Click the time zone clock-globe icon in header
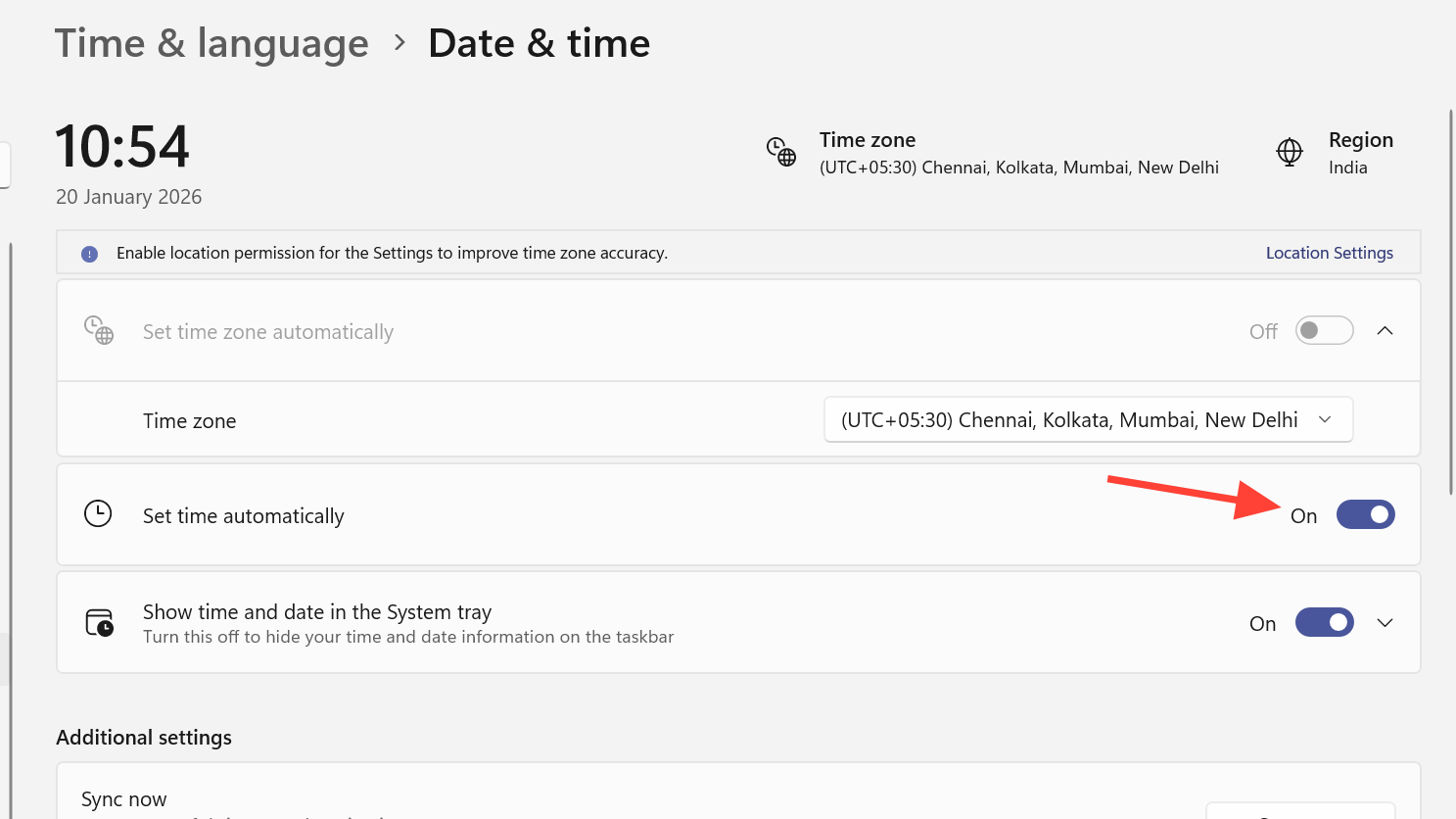 pos(781,152)
